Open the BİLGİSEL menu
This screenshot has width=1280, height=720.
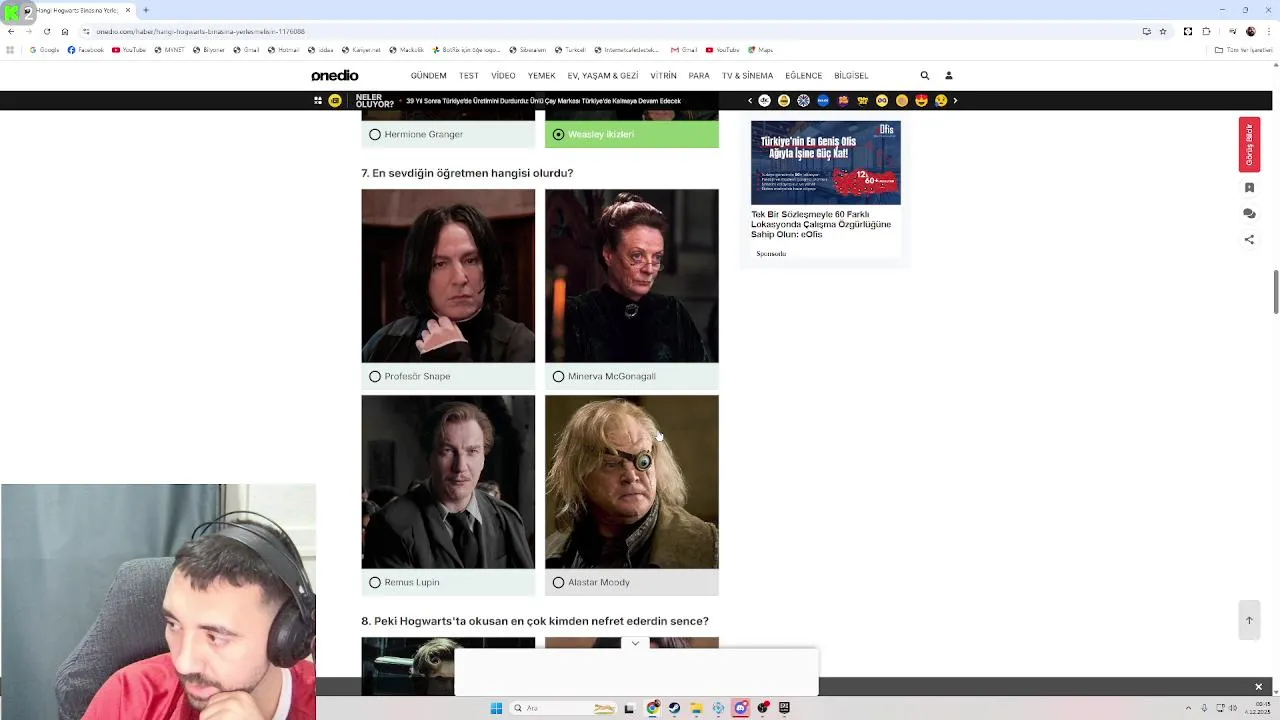851,76
